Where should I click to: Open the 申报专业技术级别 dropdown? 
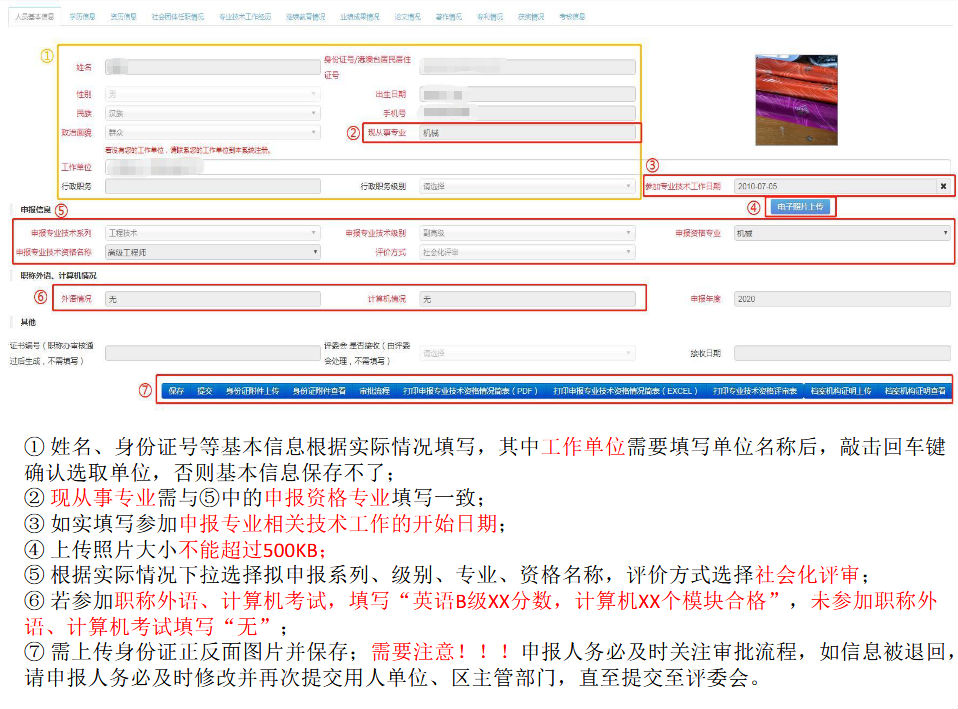[x=527, y=233]
